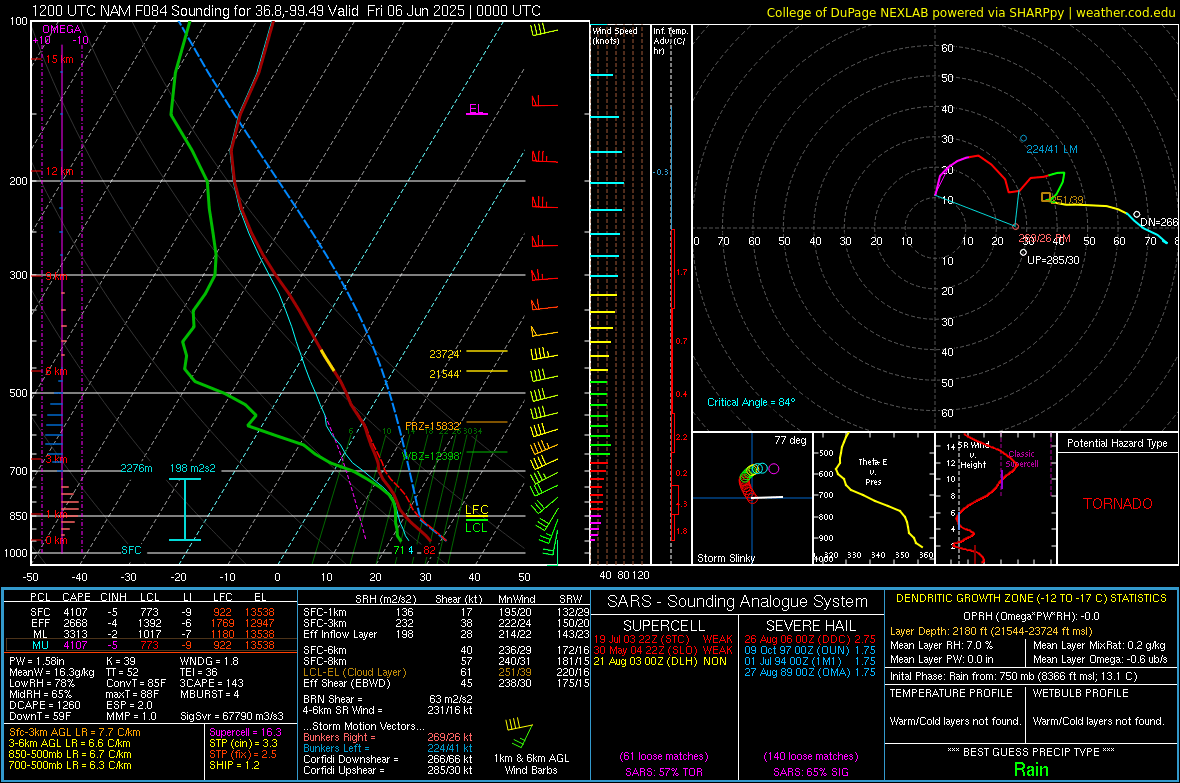
Task: Click the 'LCL-EL (Cloud Layer)' row
Action: pos(446,672)
